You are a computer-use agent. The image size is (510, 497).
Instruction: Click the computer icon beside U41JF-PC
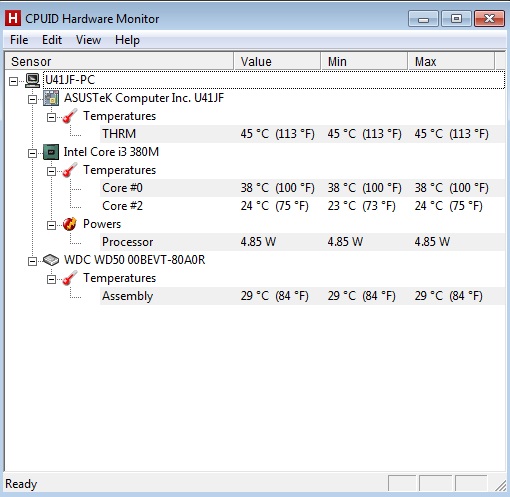point(33,80)
